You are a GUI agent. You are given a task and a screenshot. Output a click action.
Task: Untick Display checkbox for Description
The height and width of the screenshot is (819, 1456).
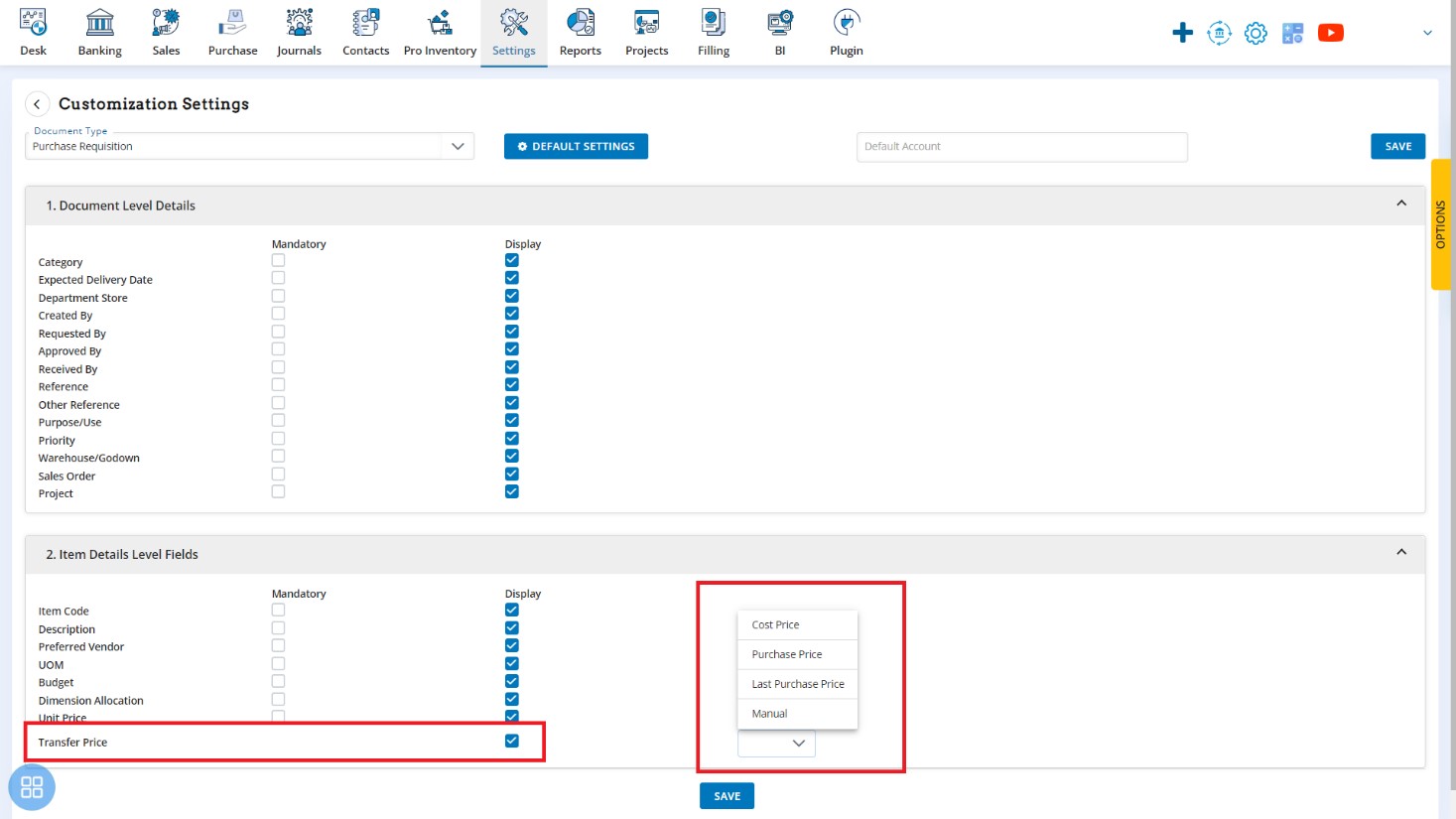pyautogui.click(x=512, y=628)
